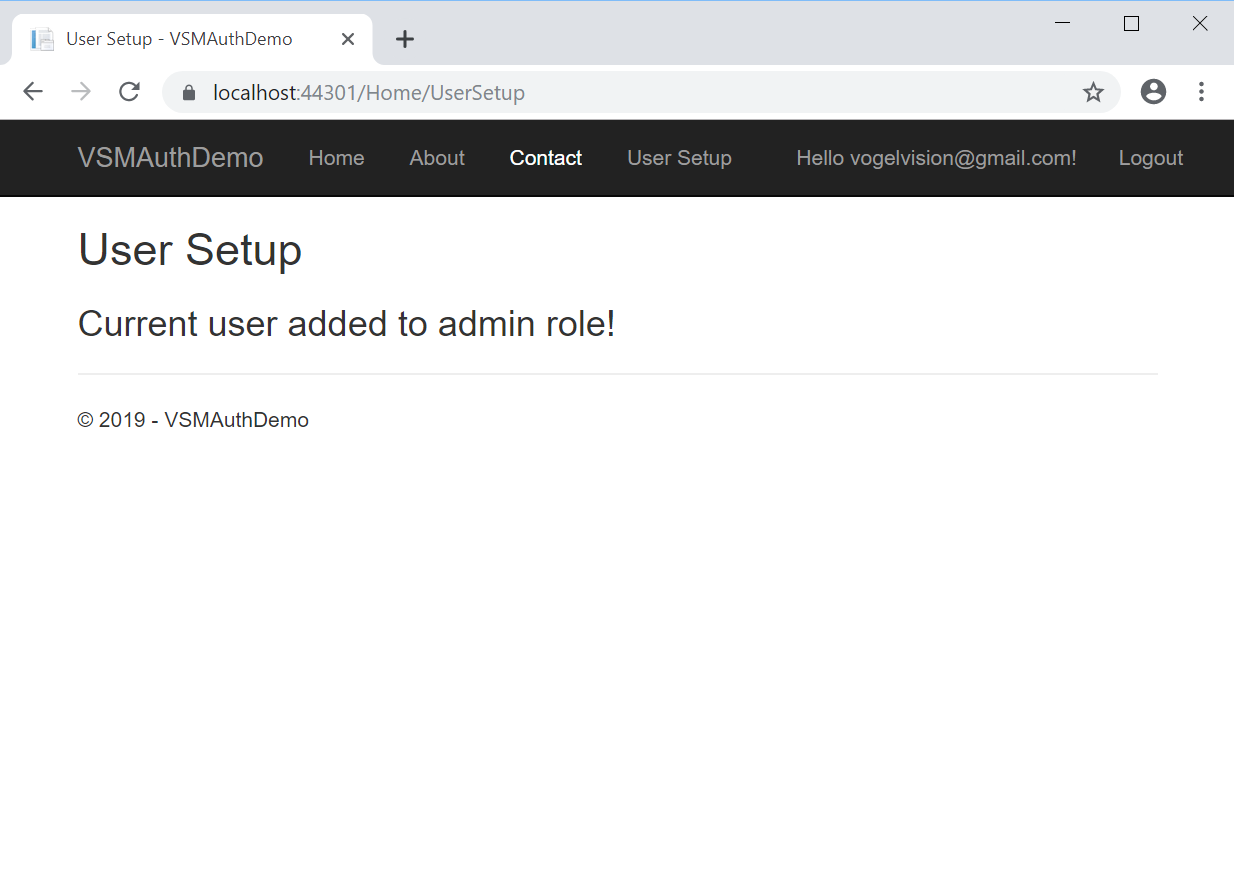Reload the current page
The height and width of the screenshot is (890, 1234).
point(129,92)
